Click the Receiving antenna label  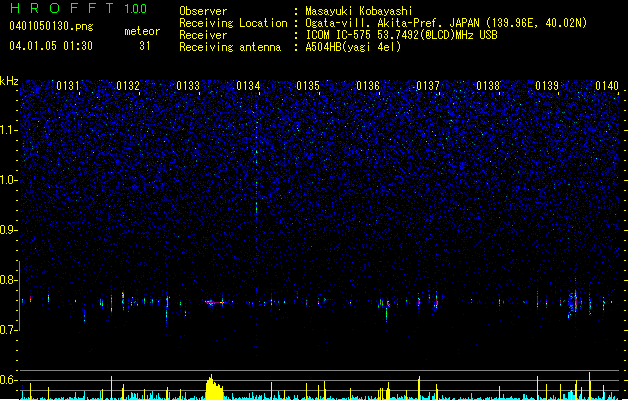point(230,47)
